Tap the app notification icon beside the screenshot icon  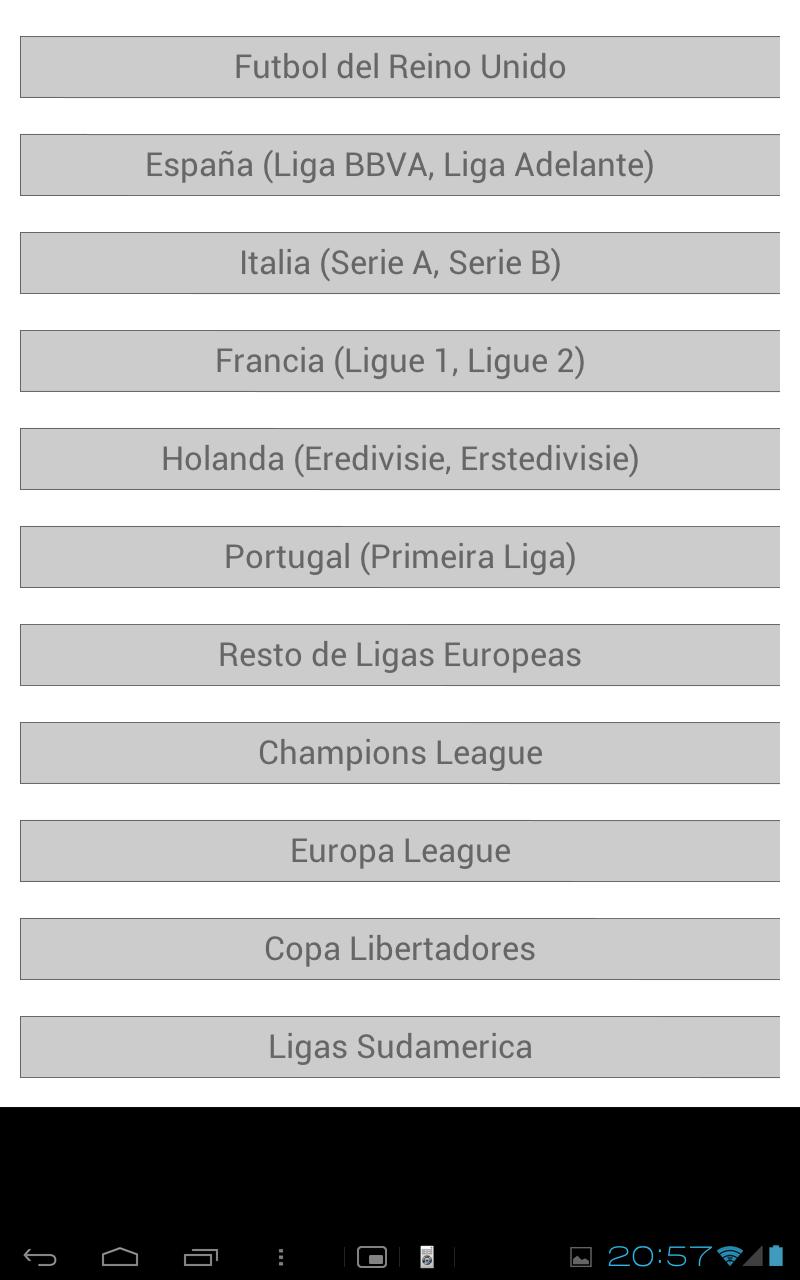point(425,1256)
